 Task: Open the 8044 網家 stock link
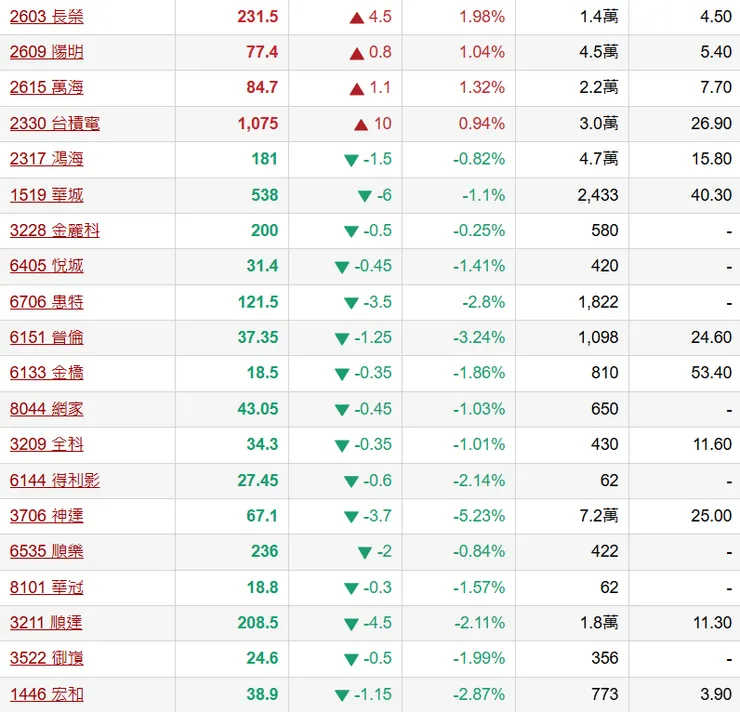pyautogui.click(x=46, y=409)
